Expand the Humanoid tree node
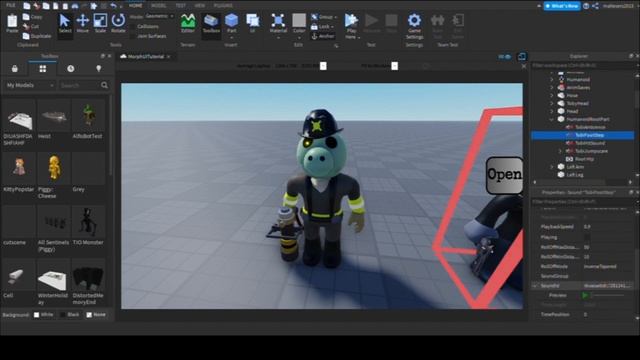Viewport: 640px width, 360px height. click(x=552, y=80)
